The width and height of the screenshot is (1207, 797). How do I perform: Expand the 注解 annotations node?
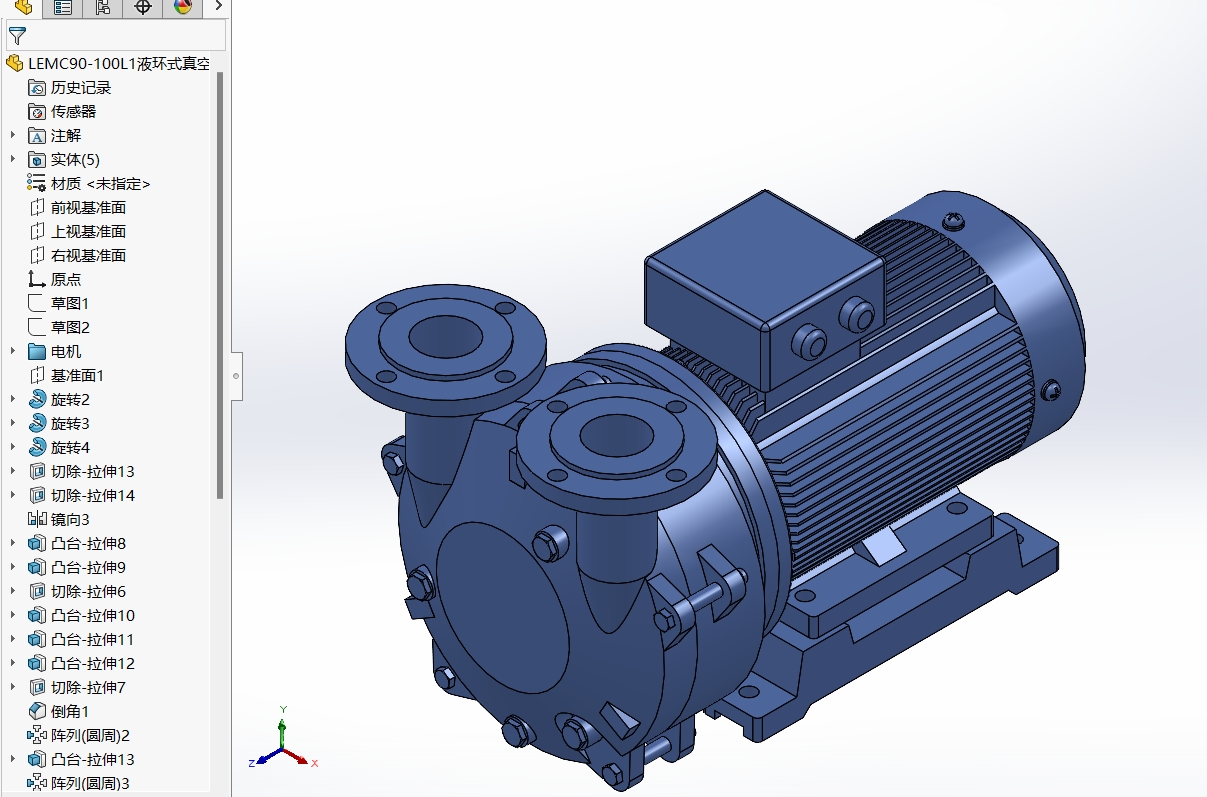pos(13,135)
